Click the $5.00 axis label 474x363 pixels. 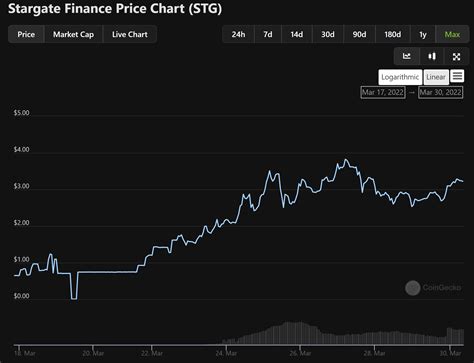click(21, 113)
